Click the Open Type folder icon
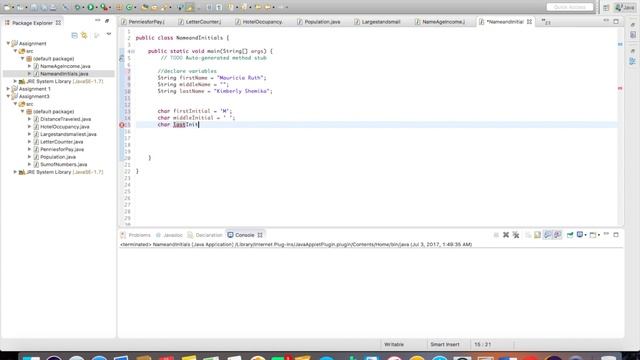 coord(144,7)
